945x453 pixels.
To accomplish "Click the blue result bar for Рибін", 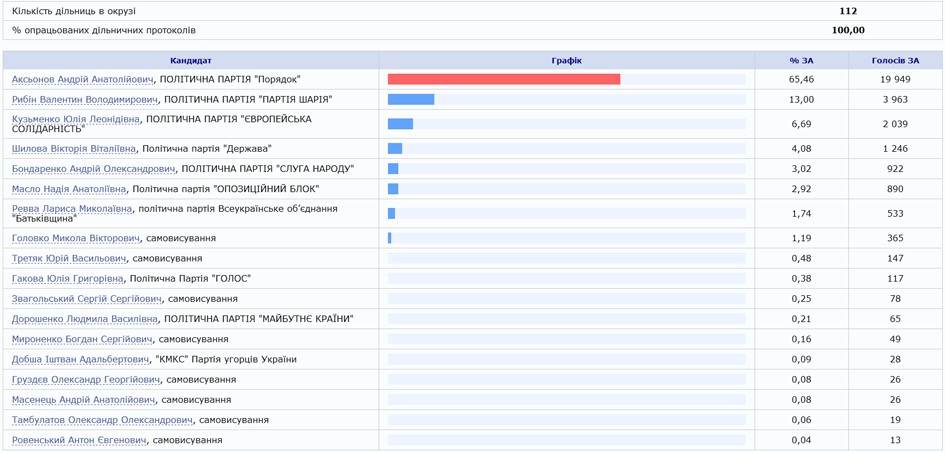I will 411,99.
